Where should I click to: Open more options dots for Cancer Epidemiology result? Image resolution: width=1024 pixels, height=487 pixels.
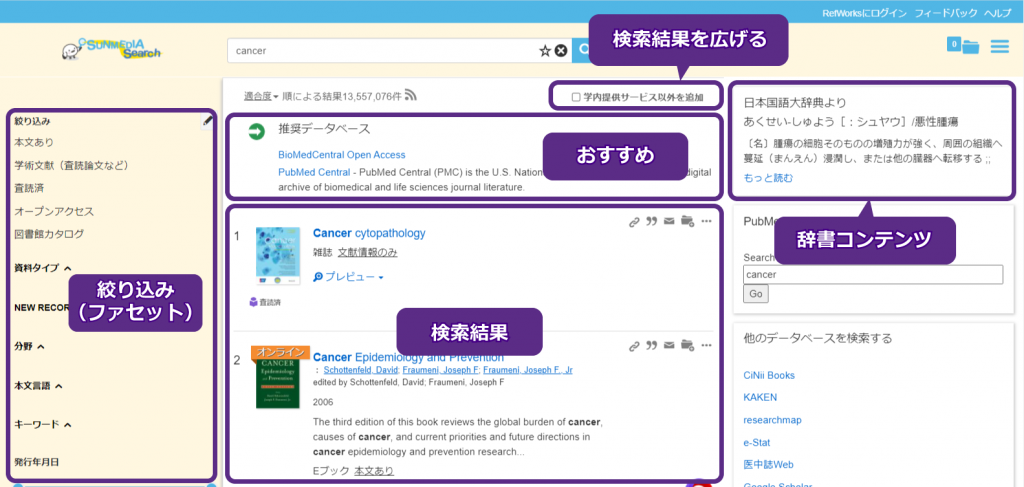[706, 346]
